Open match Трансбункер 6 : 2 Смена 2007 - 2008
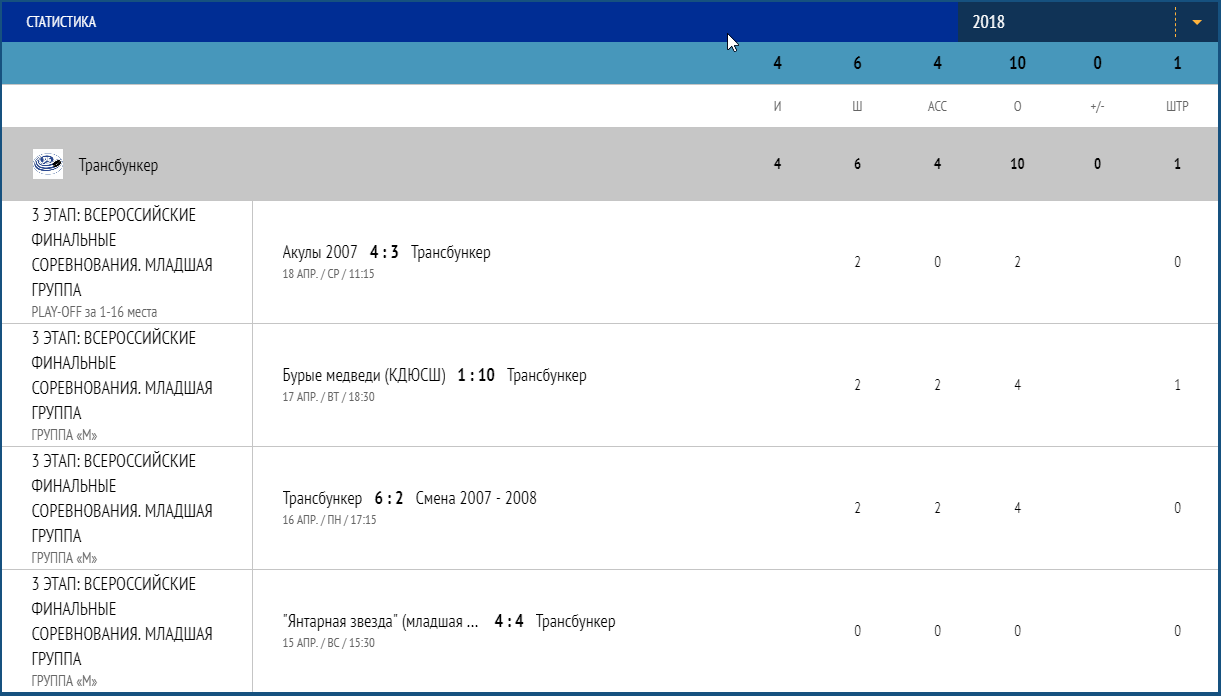1221x696 pixels. [x=410, y=498]
